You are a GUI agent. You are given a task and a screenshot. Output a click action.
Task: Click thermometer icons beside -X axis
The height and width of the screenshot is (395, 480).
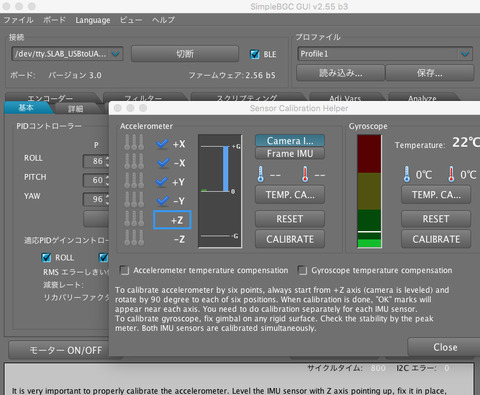(x=134, y=162)
